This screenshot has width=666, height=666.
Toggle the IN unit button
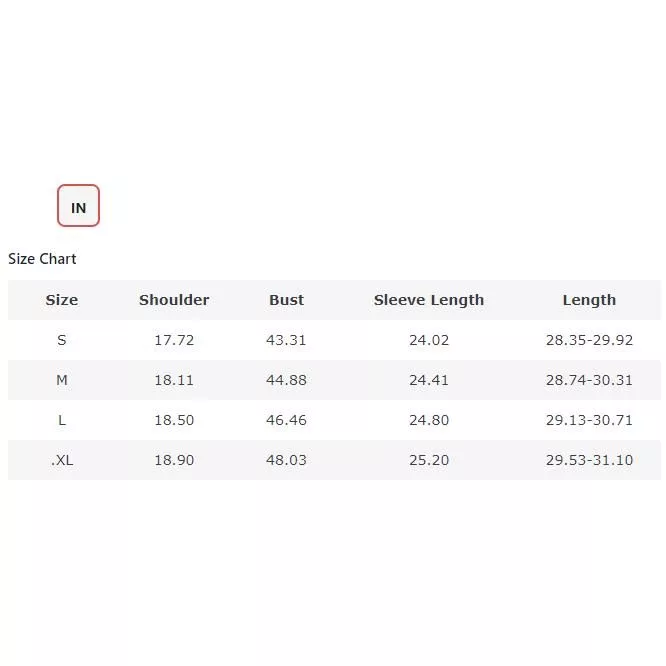click(x=78, y=206)
